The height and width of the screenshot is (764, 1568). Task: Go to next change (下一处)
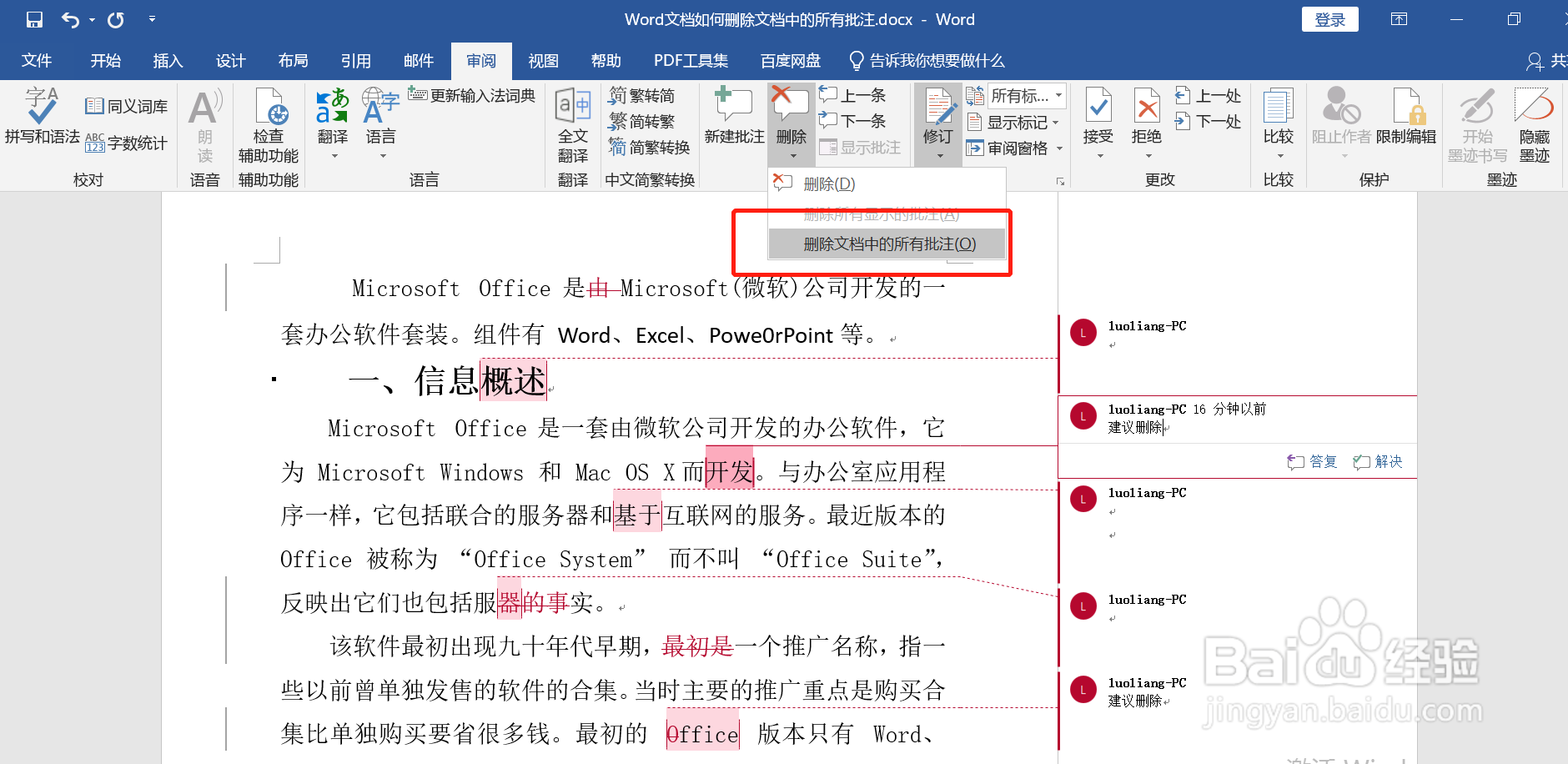(x=1208, y=122)
